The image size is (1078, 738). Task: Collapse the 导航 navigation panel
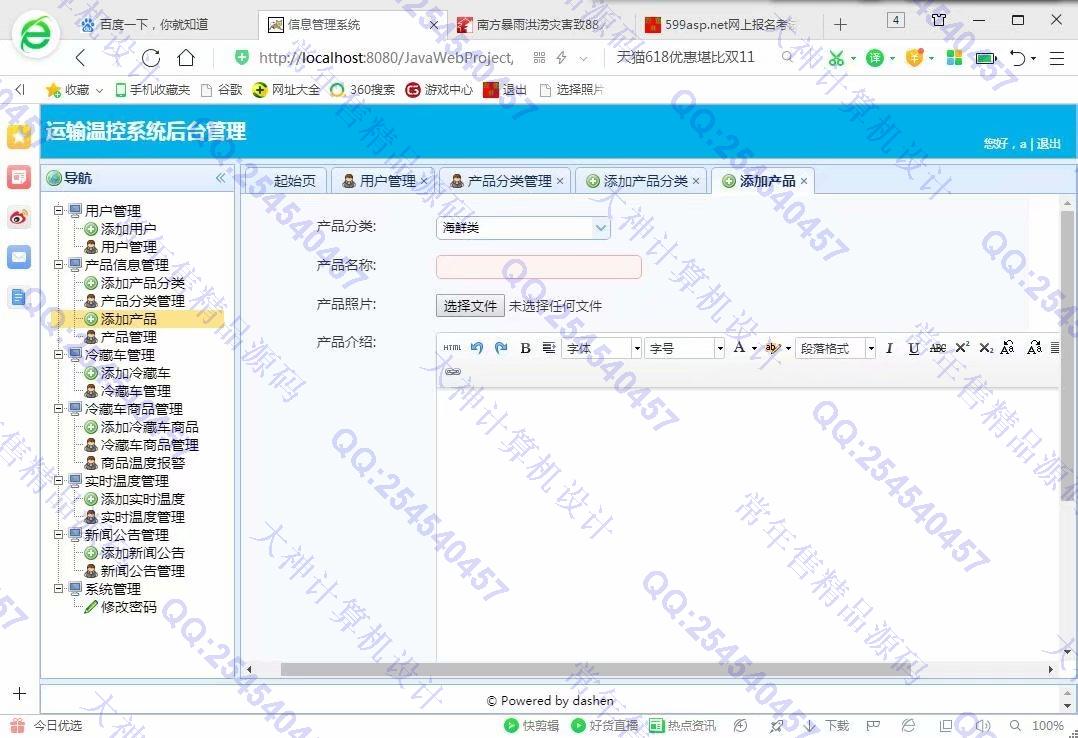coord(221,178)
